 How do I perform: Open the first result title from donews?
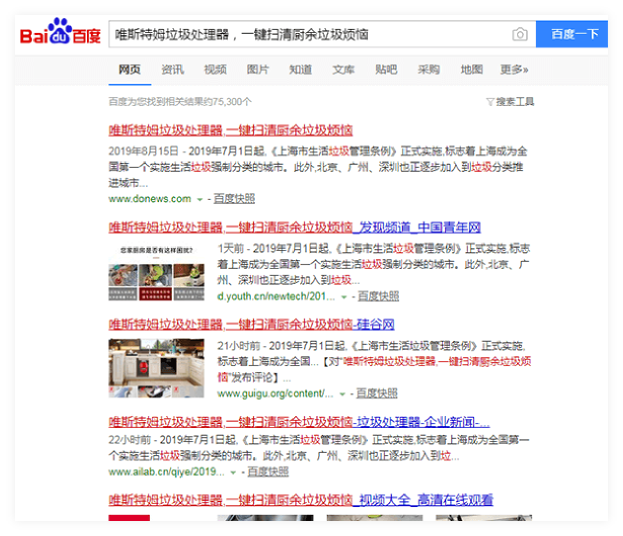click(x=230, y=130)
